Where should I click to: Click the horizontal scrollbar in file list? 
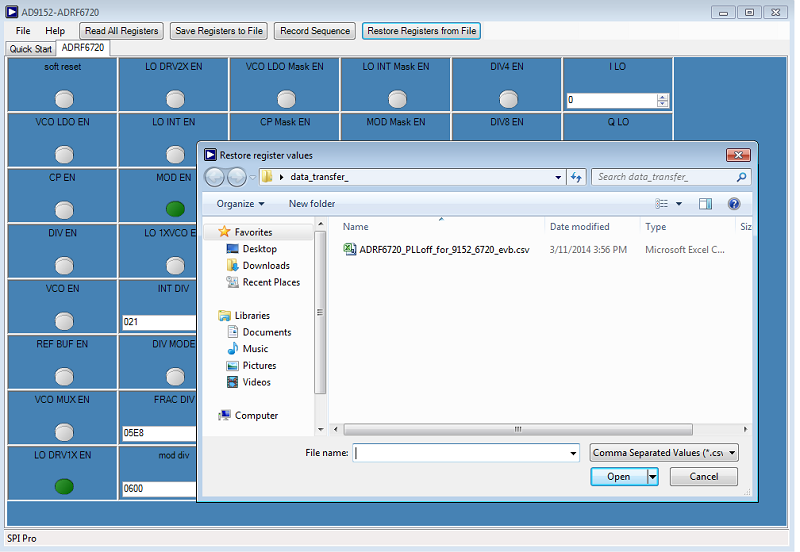(x=518, y=430)
